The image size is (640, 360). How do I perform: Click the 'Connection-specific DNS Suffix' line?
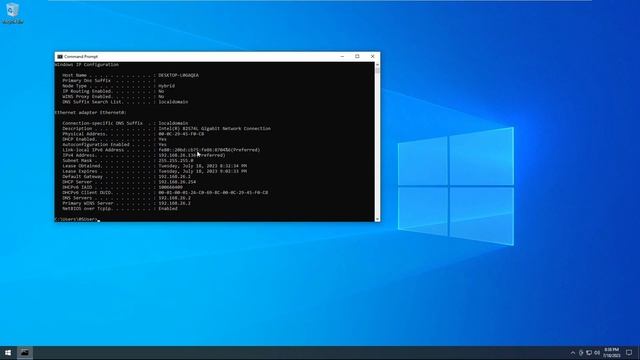pos(125,123)
